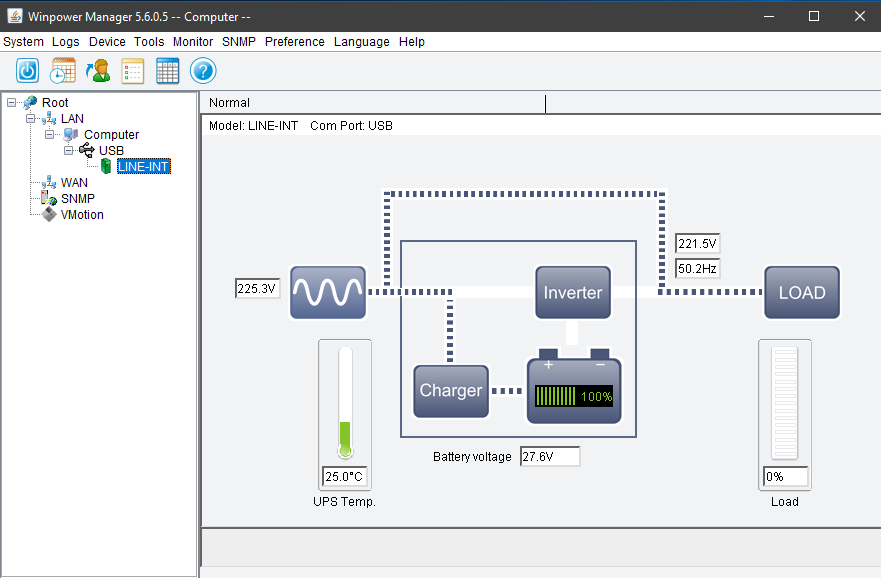Click the AC input sine wave icon
The width and height of the screenshot is (881, 578).
327,292
